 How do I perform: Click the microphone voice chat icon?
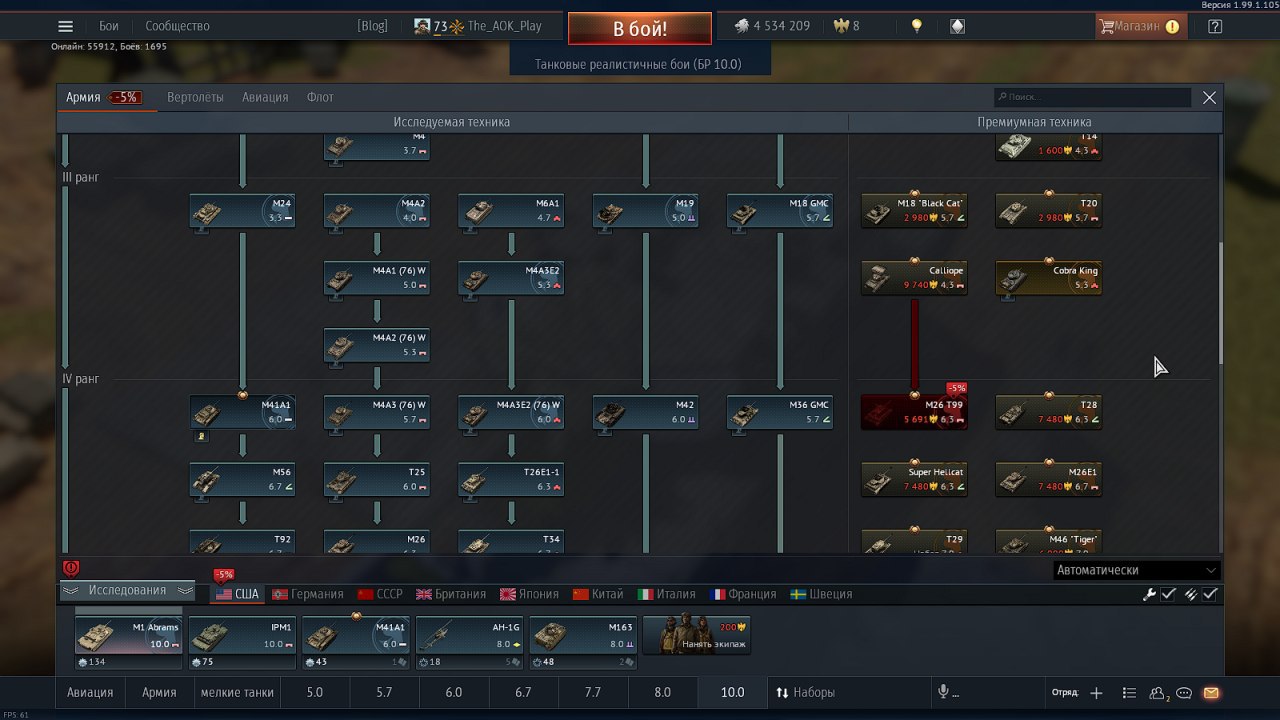(942, 692)
